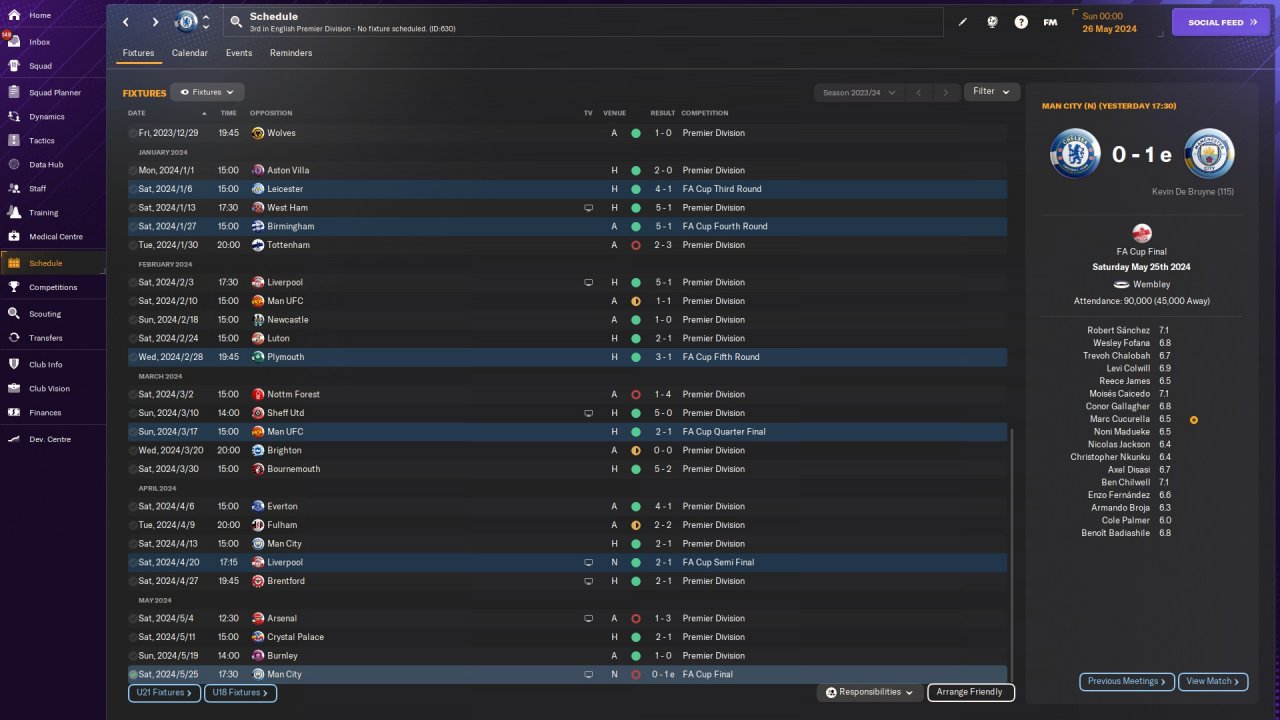
Task: Open the Tactics sidebar icon
Action: [14, 141]
